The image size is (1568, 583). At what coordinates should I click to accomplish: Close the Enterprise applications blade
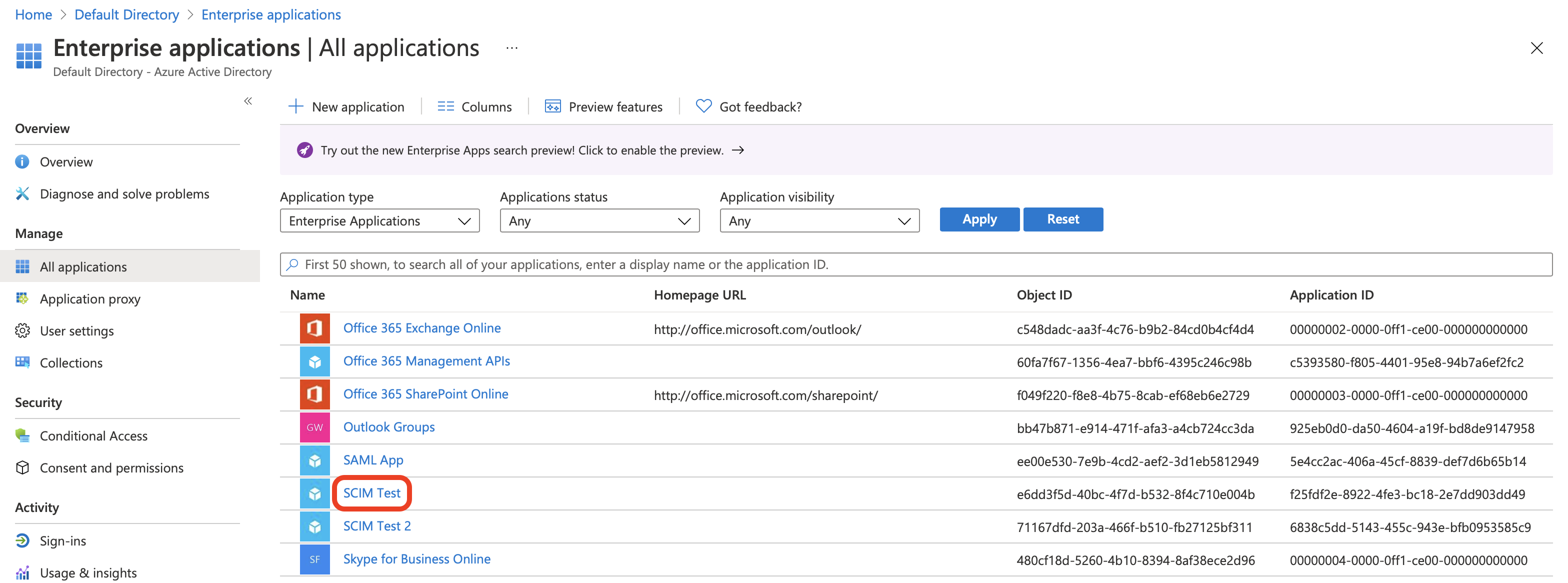(x=1536, y=48)
